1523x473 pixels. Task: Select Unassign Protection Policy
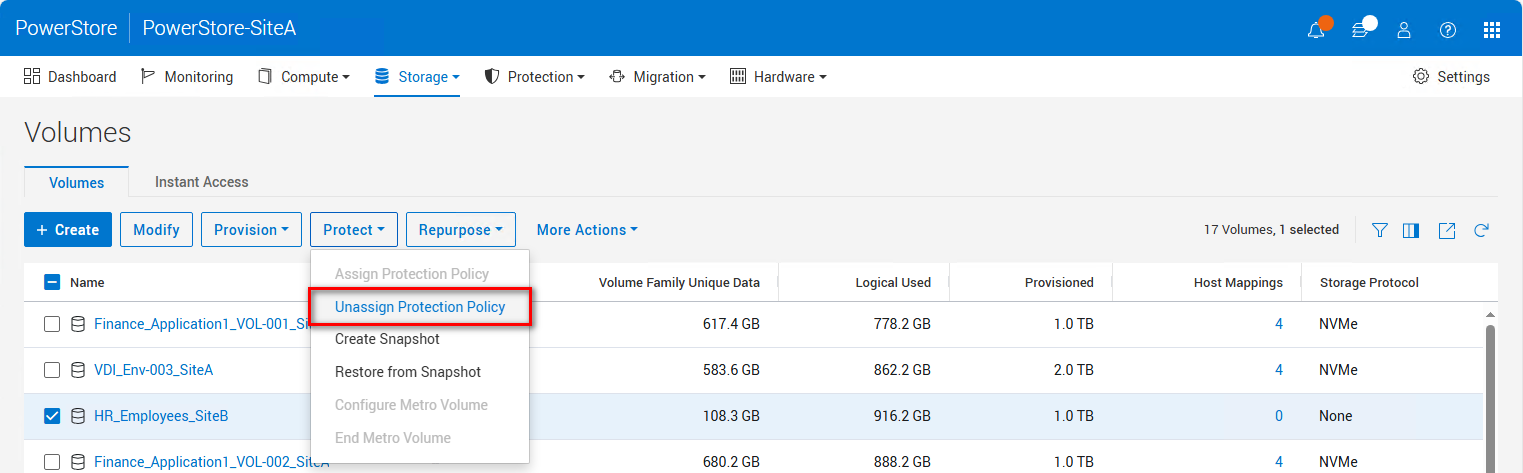tap(420, 307)
